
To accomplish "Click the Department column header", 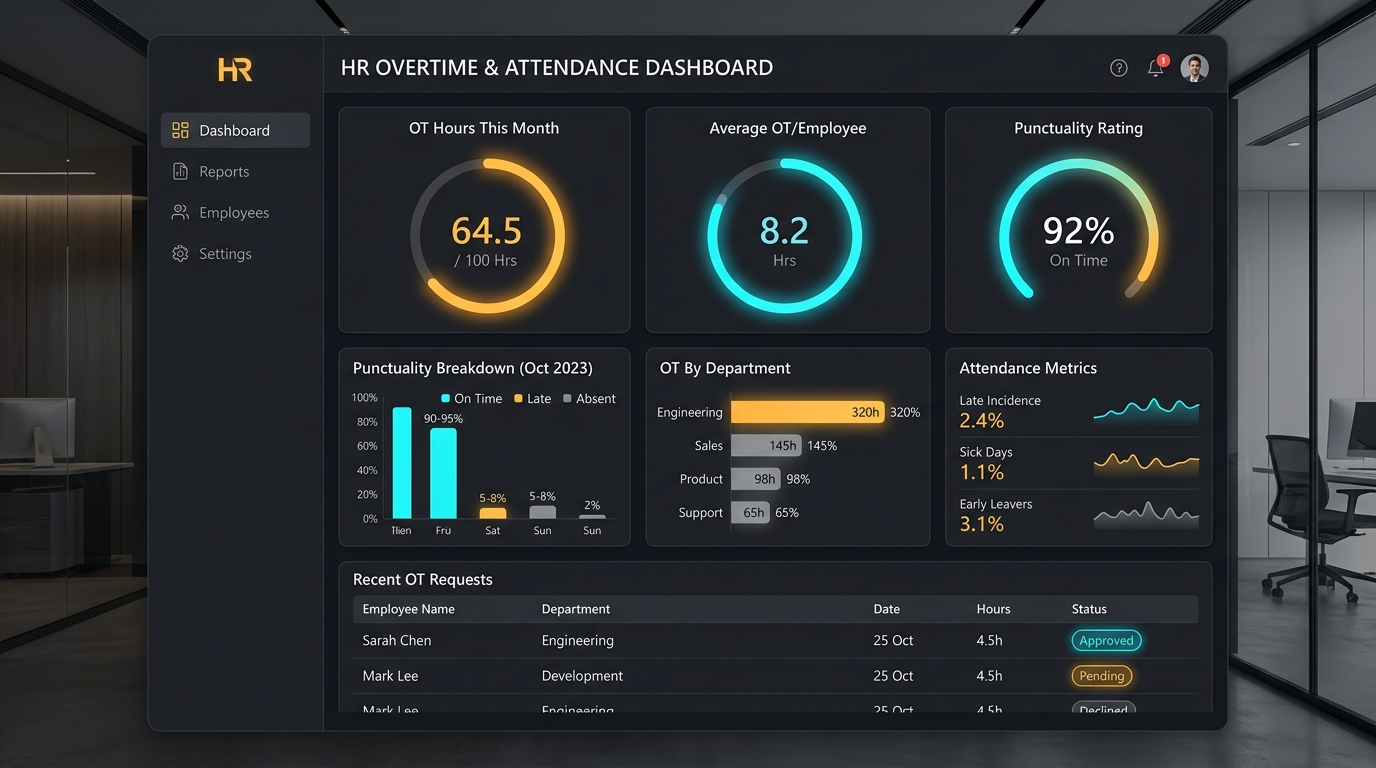I will point(576,609).
